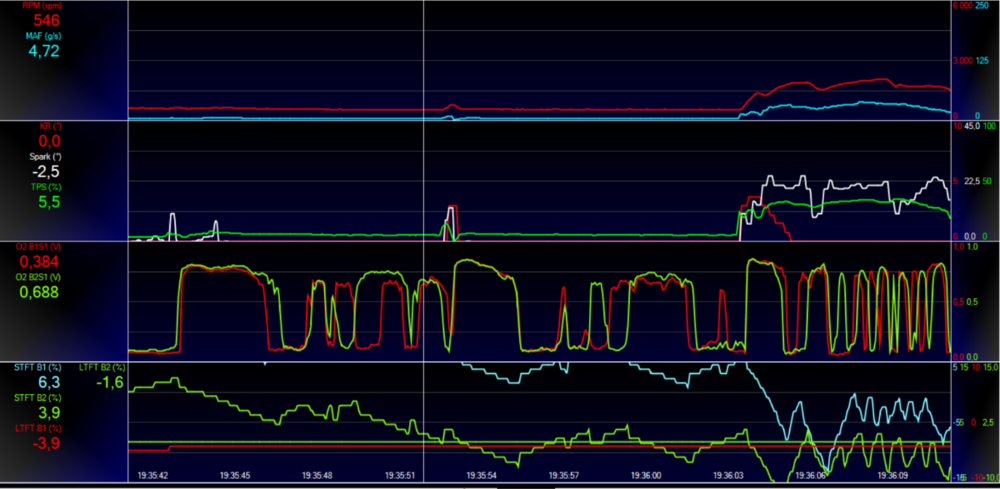This screenshot has height=489, width=1000.
Task: Jump to the 19:35:42 timestamp
Action: pos(151,476)
